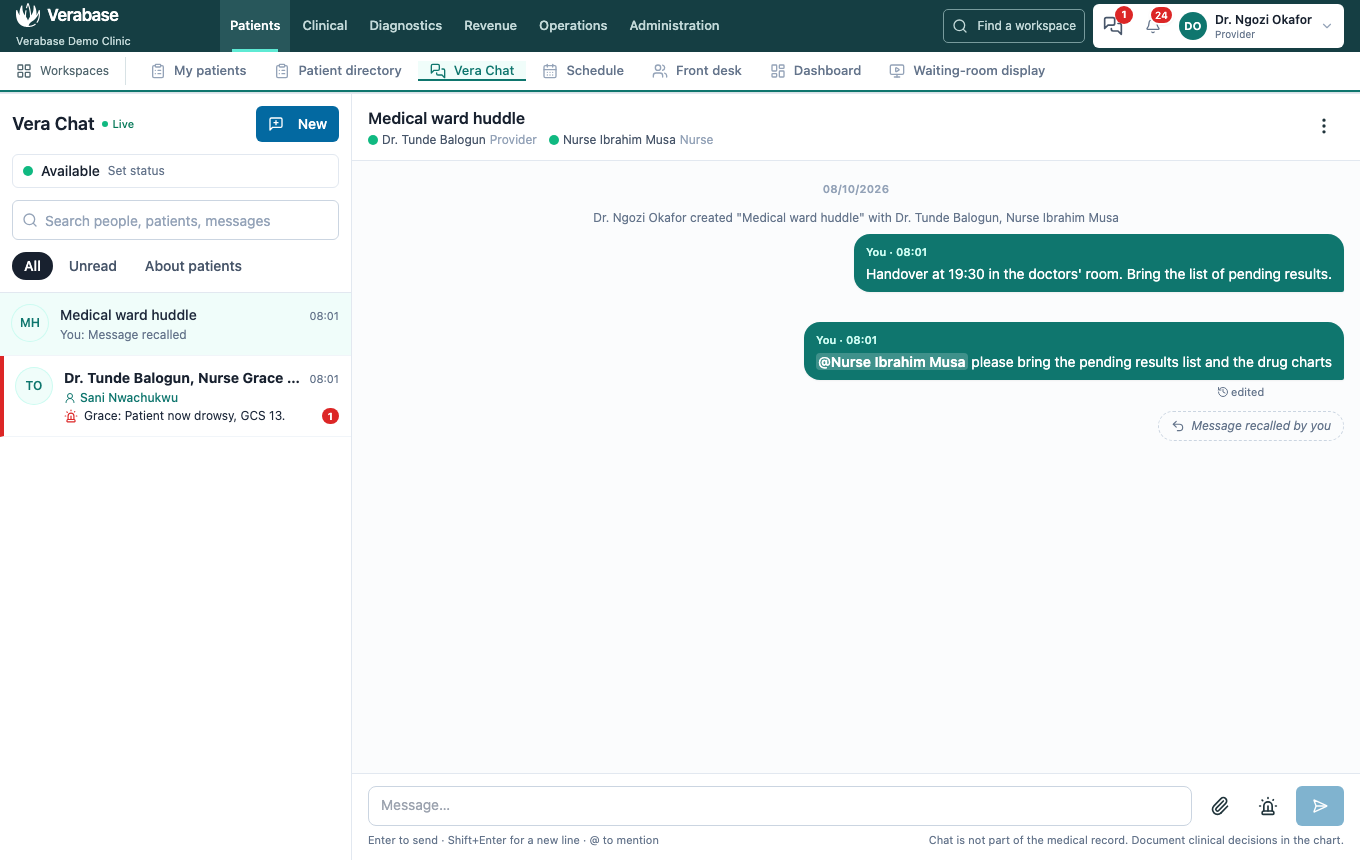The height and width of the screenshot is (860, 1360).
Task: Open Medical ward huddle conversation
Action: 176,324
